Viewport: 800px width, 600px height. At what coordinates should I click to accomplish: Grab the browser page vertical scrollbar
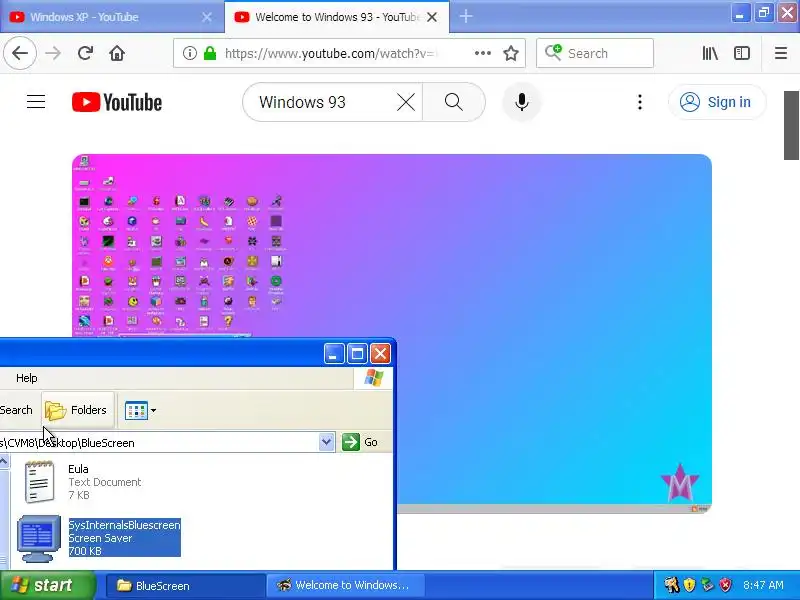[791, 126]
